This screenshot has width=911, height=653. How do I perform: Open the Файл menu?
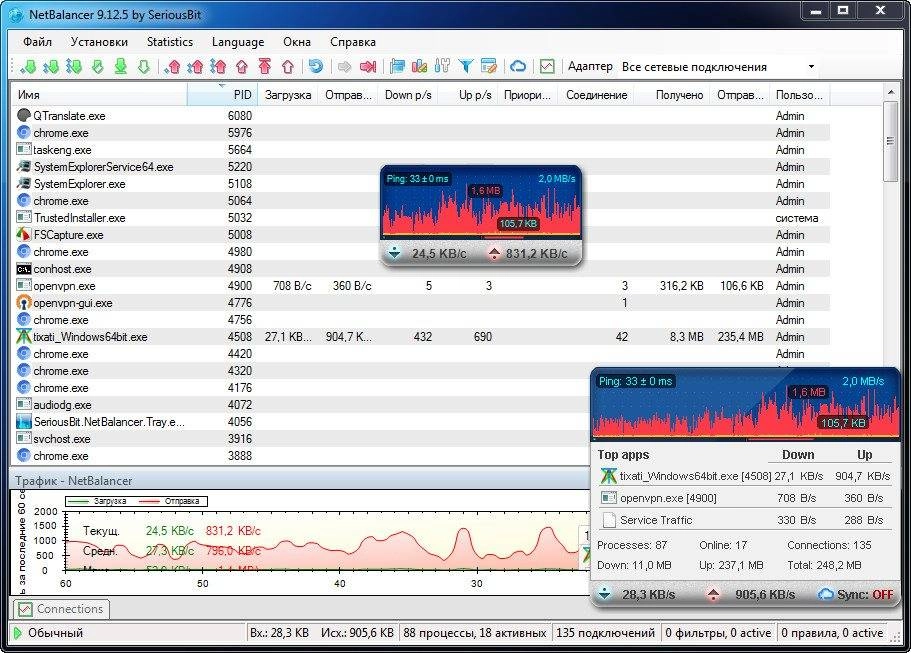click(37, 42)
